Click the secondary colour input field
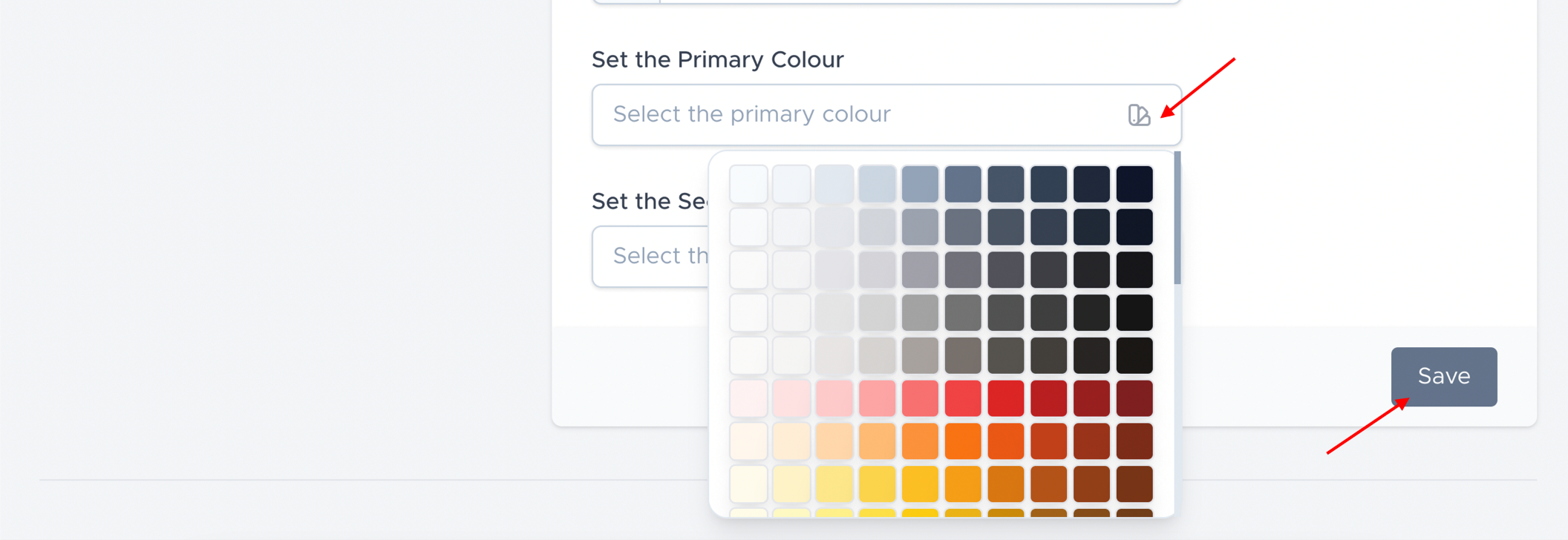The height and width of the screenshot is (540, 1568). [650, 257]
